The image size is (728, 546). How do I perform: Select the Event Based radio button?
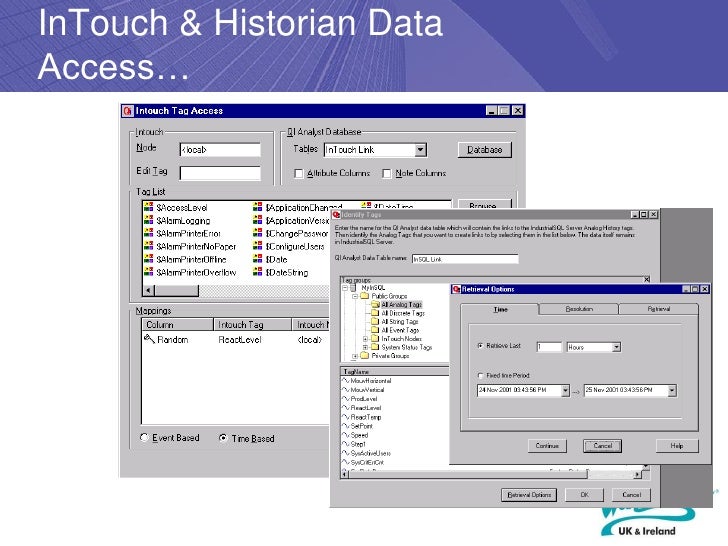pyautogui.click(x=144, y=437)
